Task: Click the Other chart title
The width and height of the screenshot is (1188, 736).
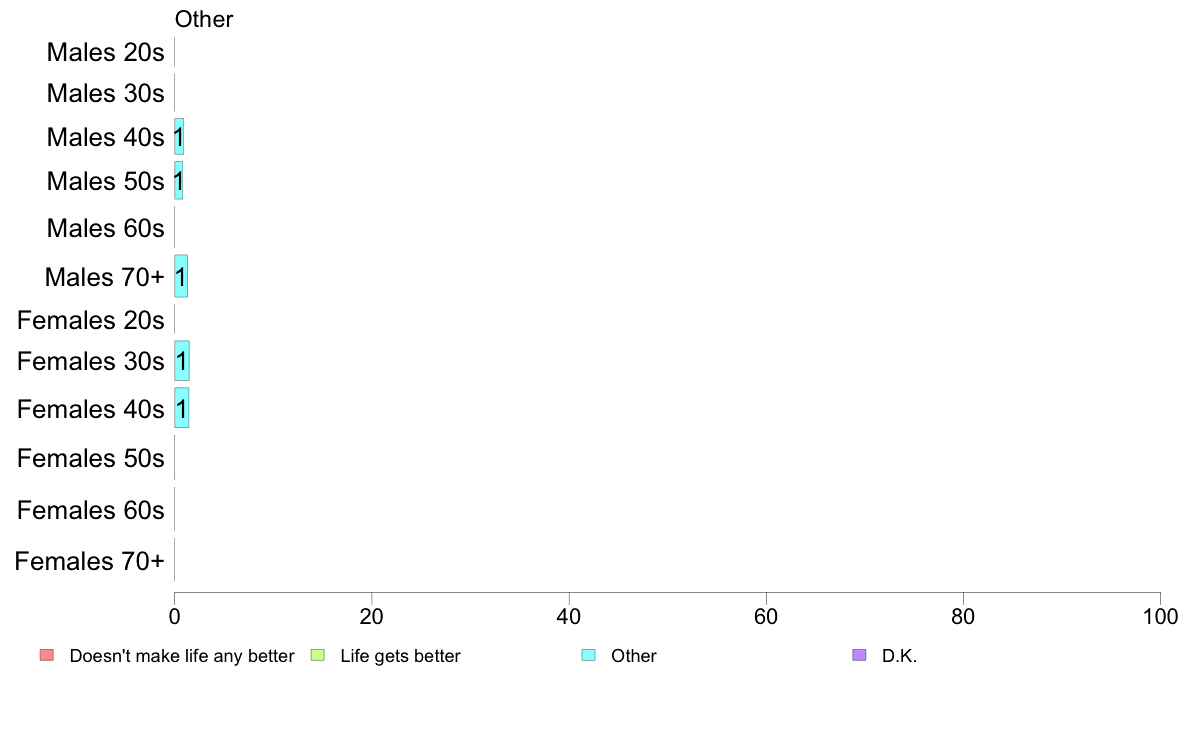Action: tap(204, 19)
